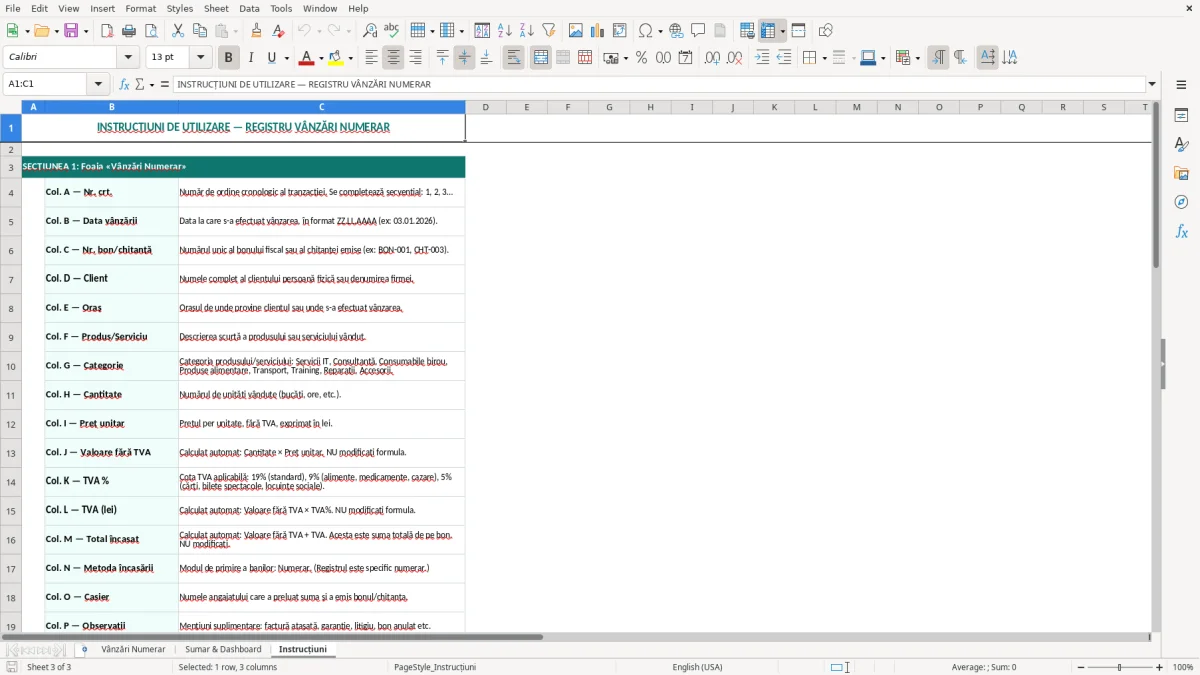Screen dimensions: 1200x675
Task: Toggle Italic text style
Action: pos(251,58)
